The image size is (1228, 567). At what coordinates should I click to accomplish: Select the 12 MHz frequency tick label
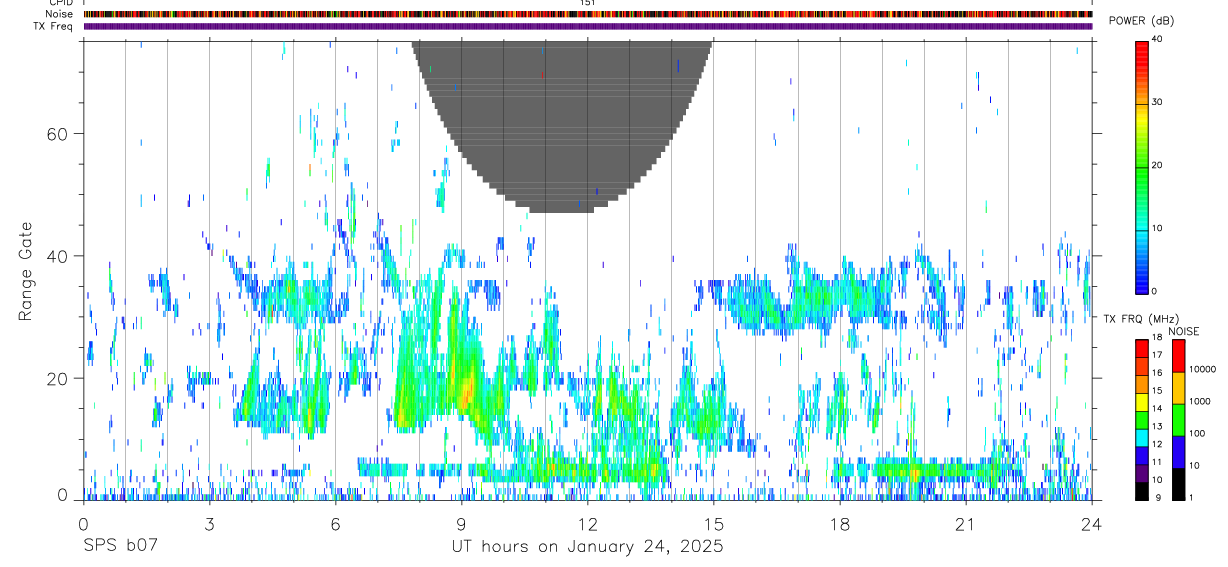pos(1157,444)
